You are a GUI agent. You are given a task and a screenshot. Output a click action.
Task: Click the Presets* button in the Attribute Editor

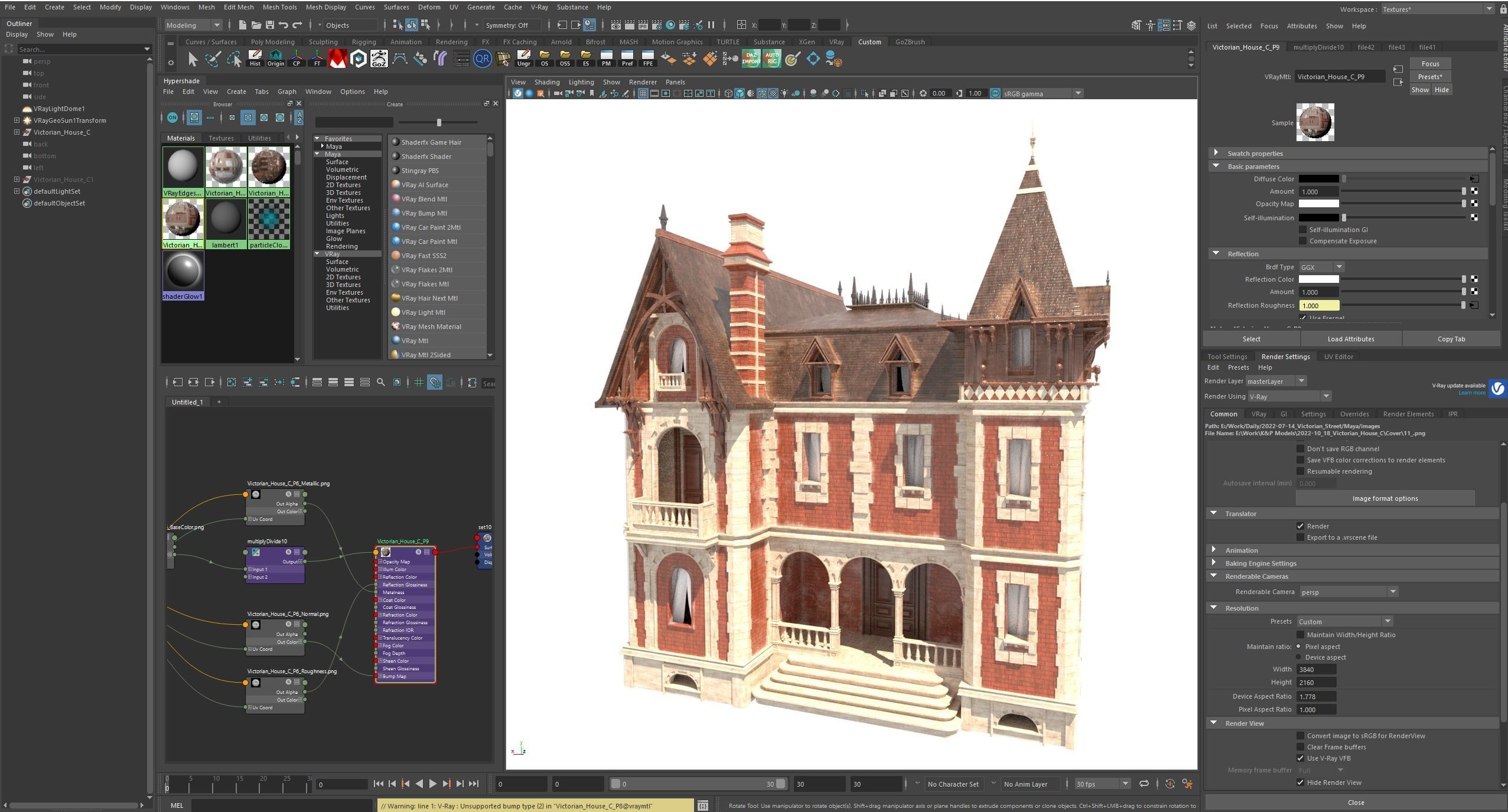tap(1429, 77)
